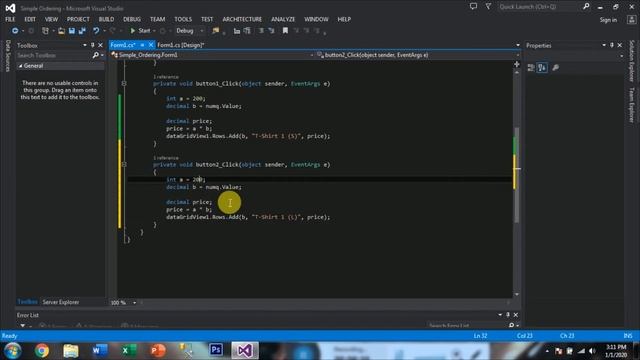640x360 pixels.
Task: Click the Undo arrow icon
Action: point(96,31)
